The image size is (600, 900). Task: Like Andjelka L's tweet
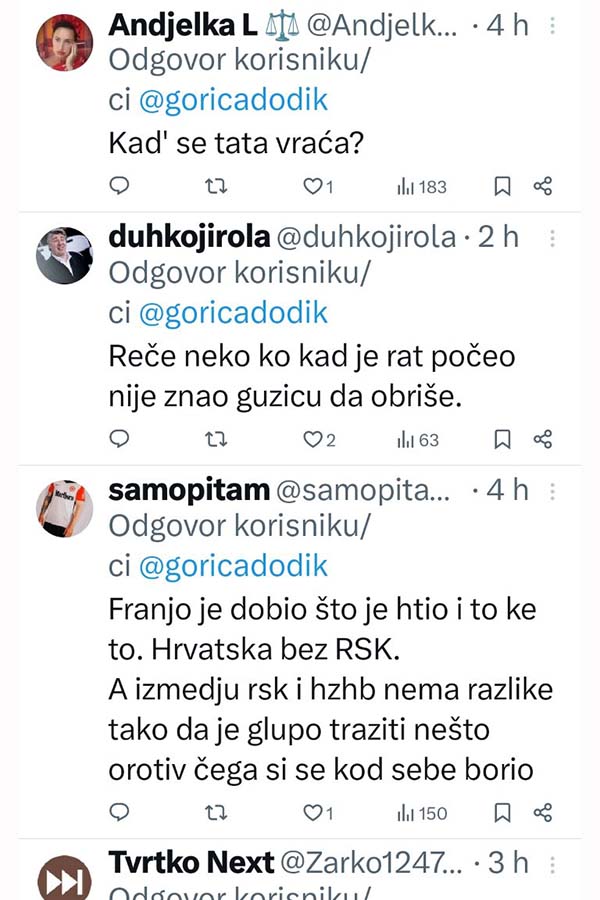(x=311, y=186)
